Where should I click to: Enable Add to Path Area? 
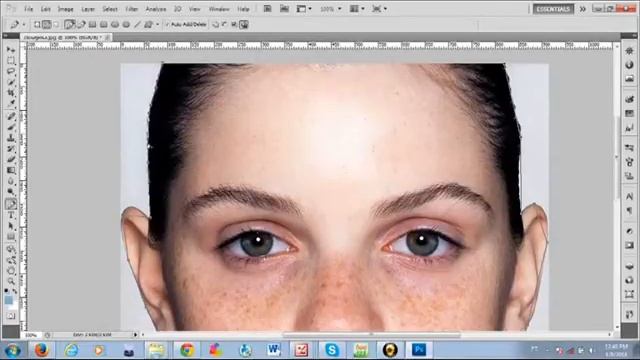pyautogui.click(x=216, y=24)
